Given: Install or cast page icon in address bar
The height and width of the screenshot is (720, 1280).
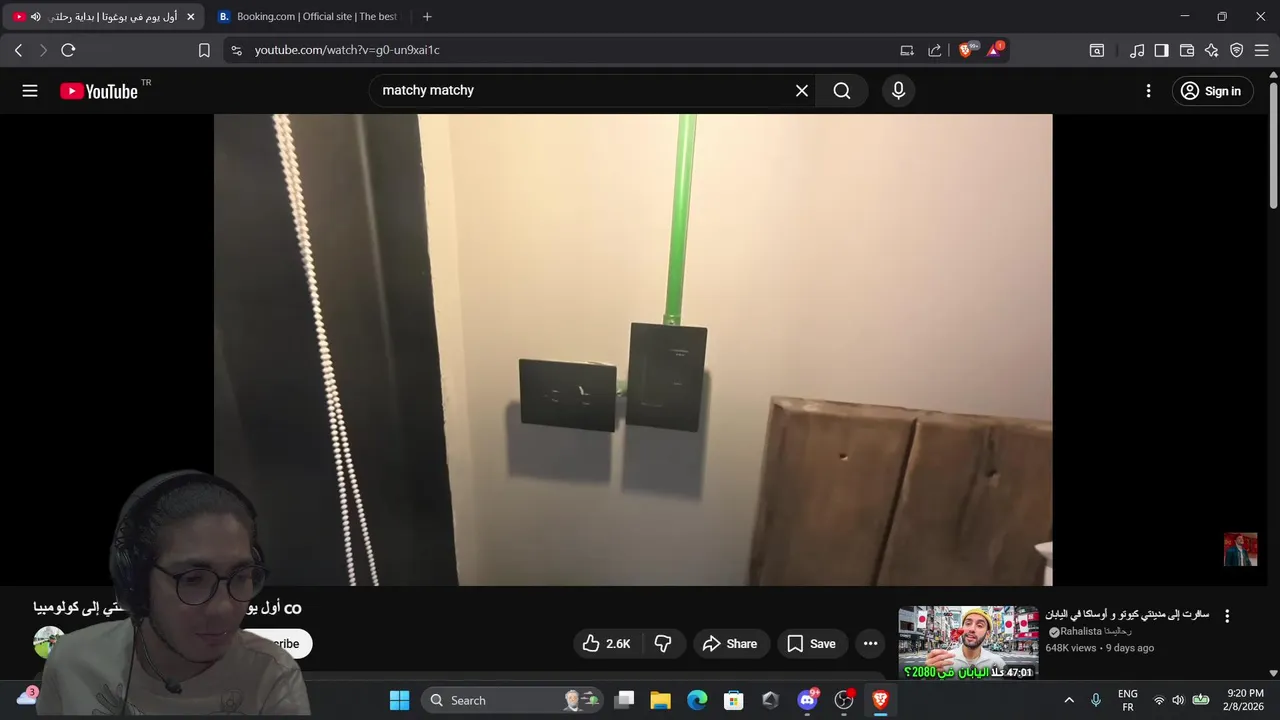Looking at the screenshot, I should [907, 50].
